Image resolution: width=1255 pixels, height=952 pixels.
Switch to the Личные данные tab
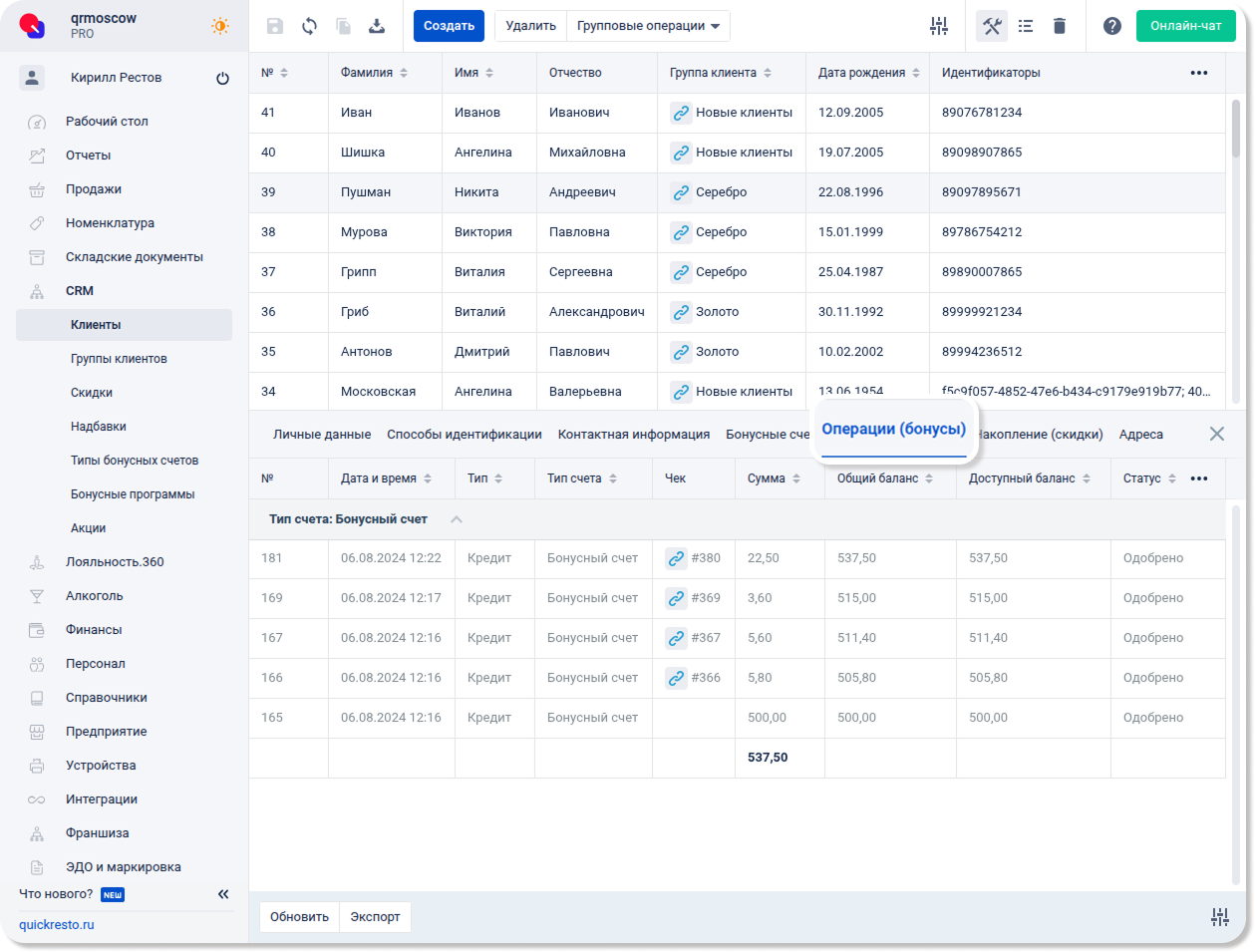[322, 435]
